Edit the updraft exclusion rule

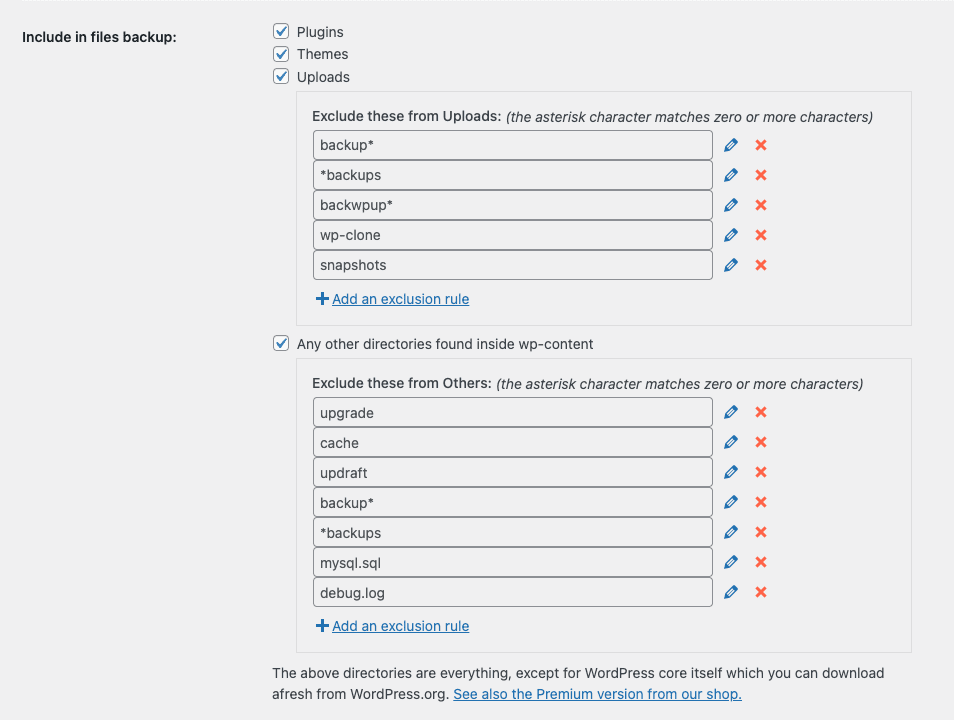731,472
